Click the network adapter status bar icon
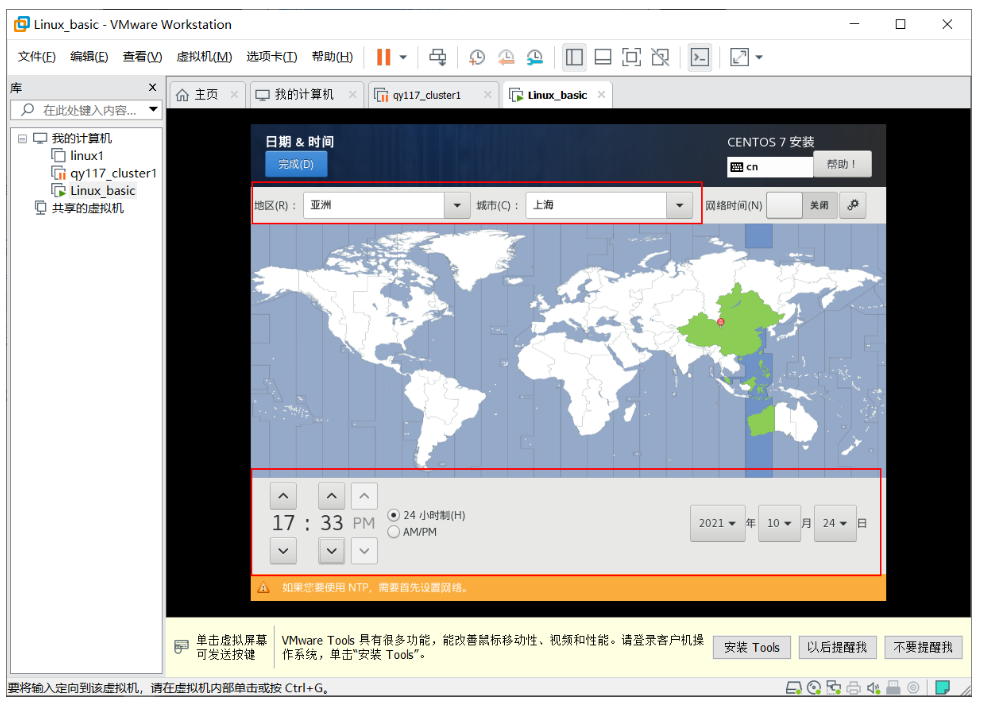Viewport: 981px width, 702px height. pos(833,688)
